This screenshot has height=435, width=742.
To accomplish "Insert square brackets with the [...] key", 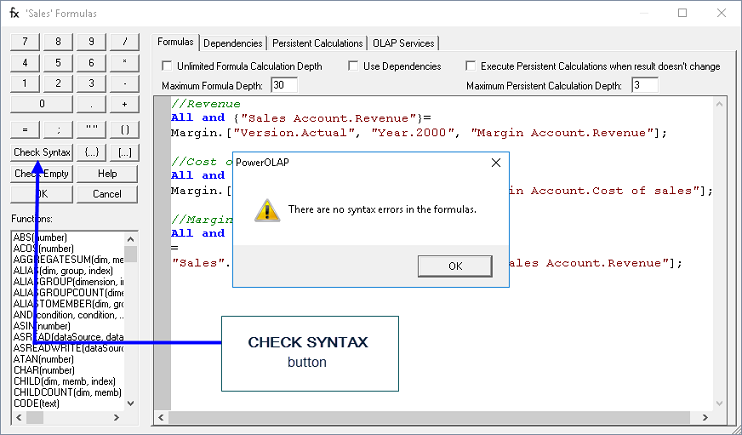I will point(124,152).
